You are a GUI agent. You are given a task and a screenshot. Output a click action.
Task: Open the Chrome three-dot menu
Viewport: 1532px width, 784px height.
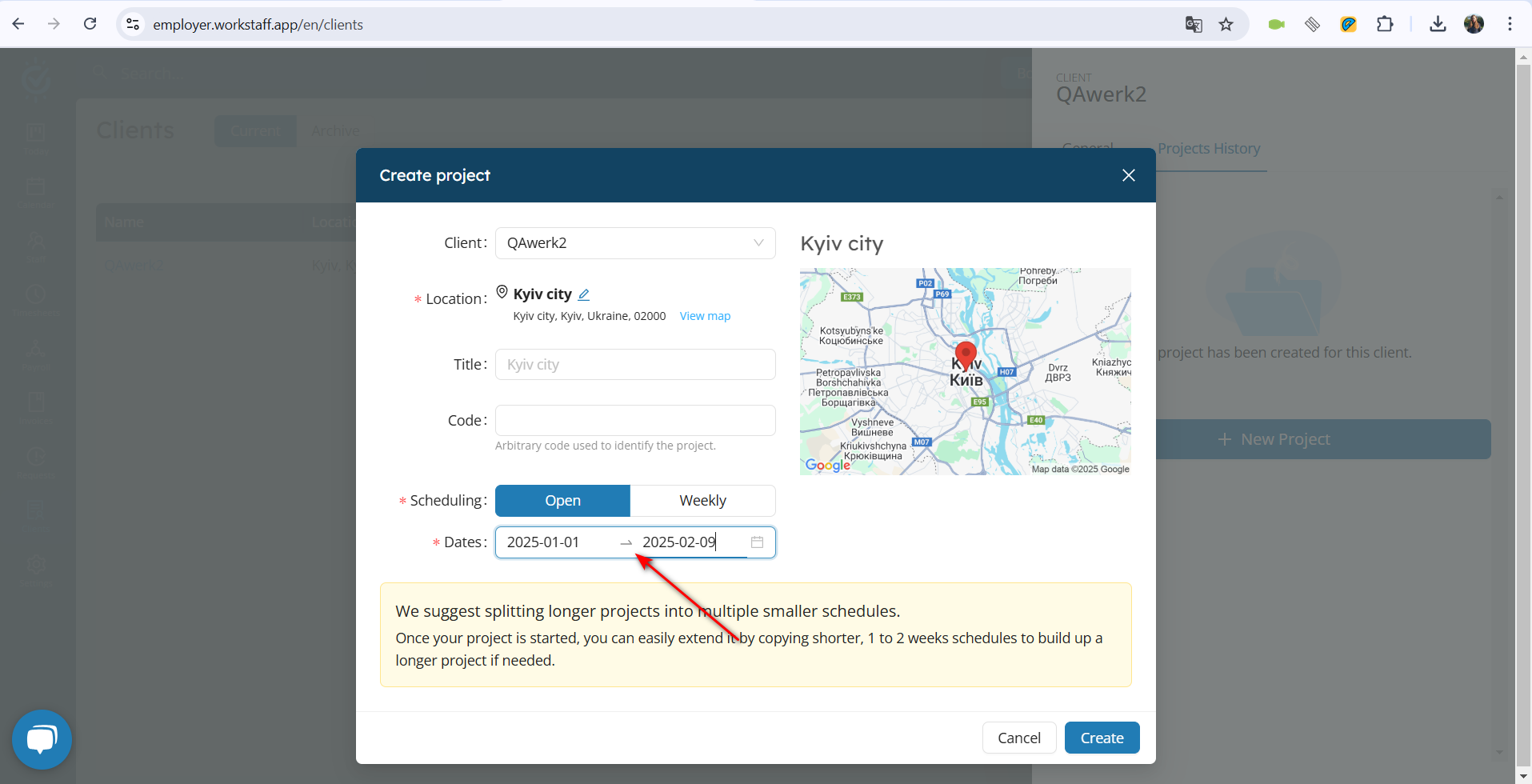(1510, 24)
